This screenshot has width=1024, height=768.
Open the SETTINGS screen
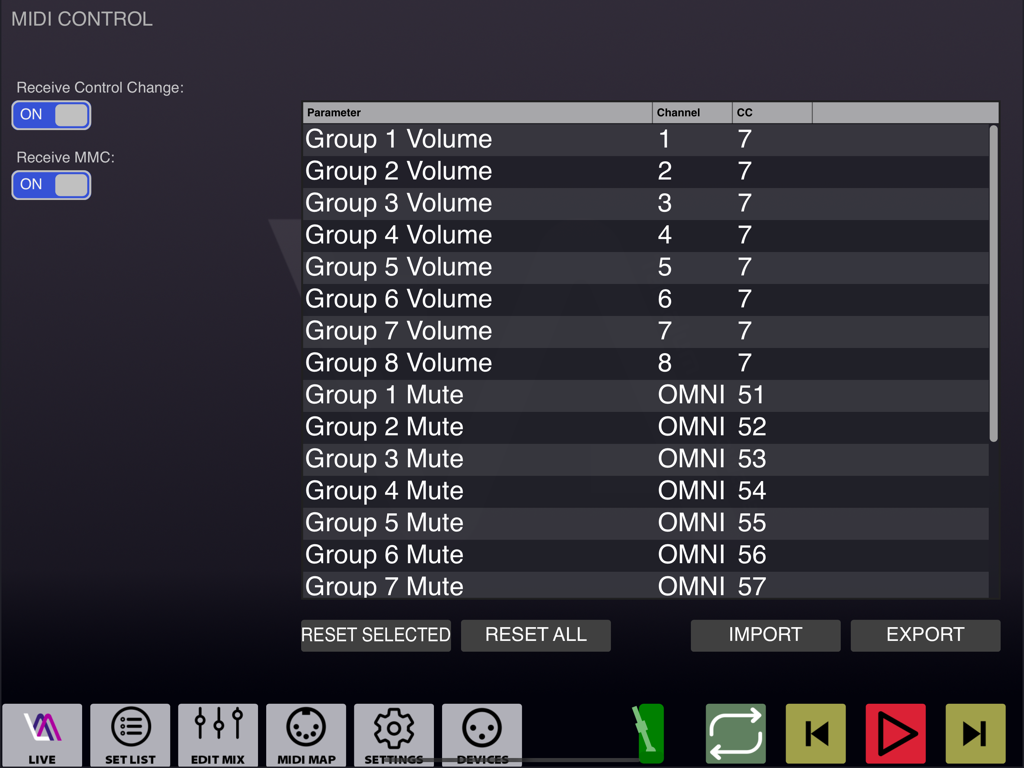click(394, 734)
